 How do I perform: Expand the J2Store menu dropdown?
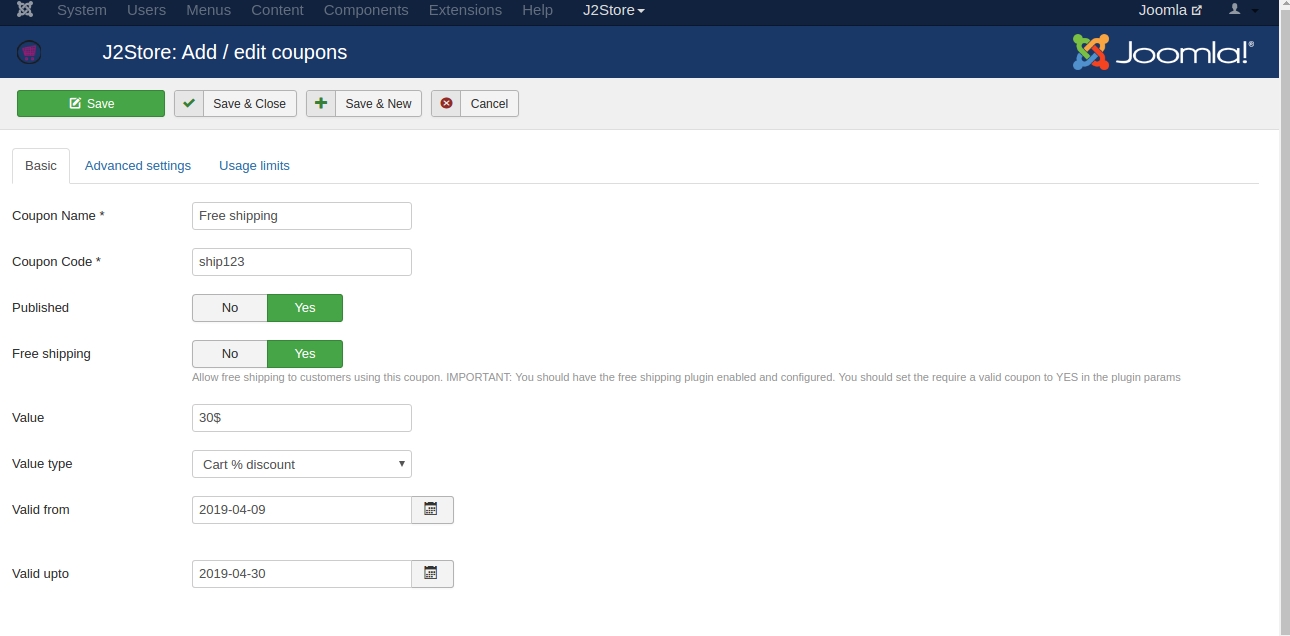(x=613, y=10)
